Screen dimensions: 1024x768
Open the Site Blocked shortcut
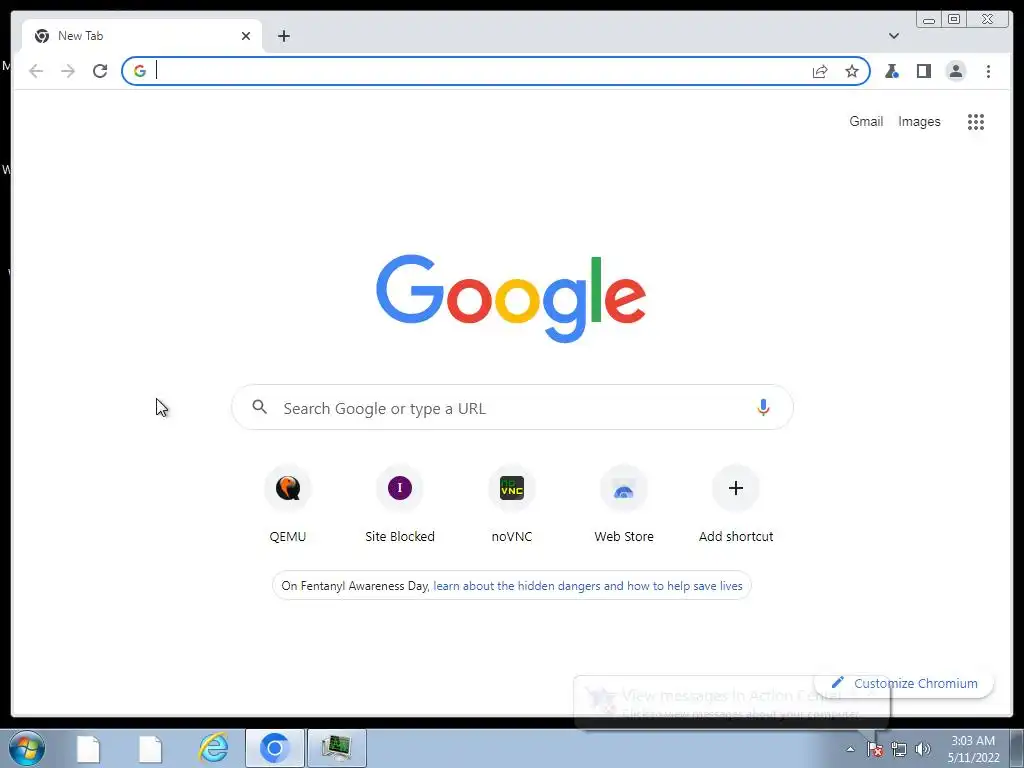click(400, 504)
